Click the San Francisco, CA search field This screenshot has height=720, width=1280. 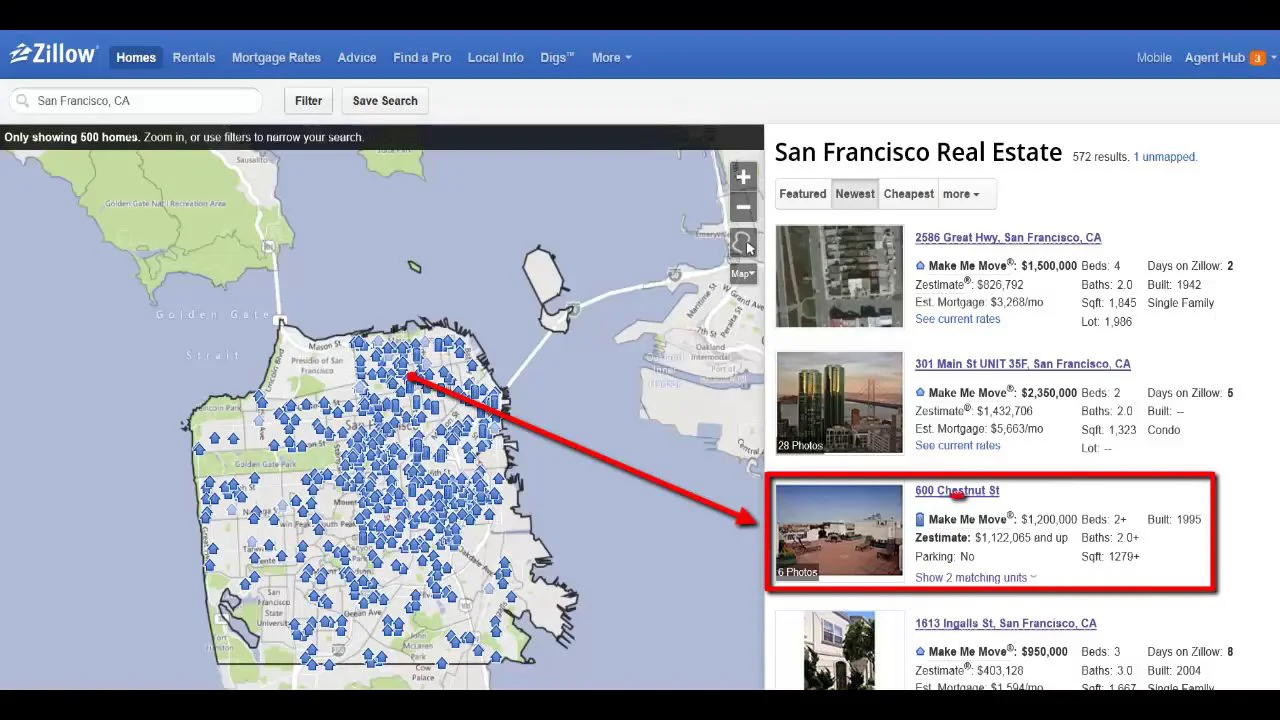pyautogui.click(x=137, y=101)
